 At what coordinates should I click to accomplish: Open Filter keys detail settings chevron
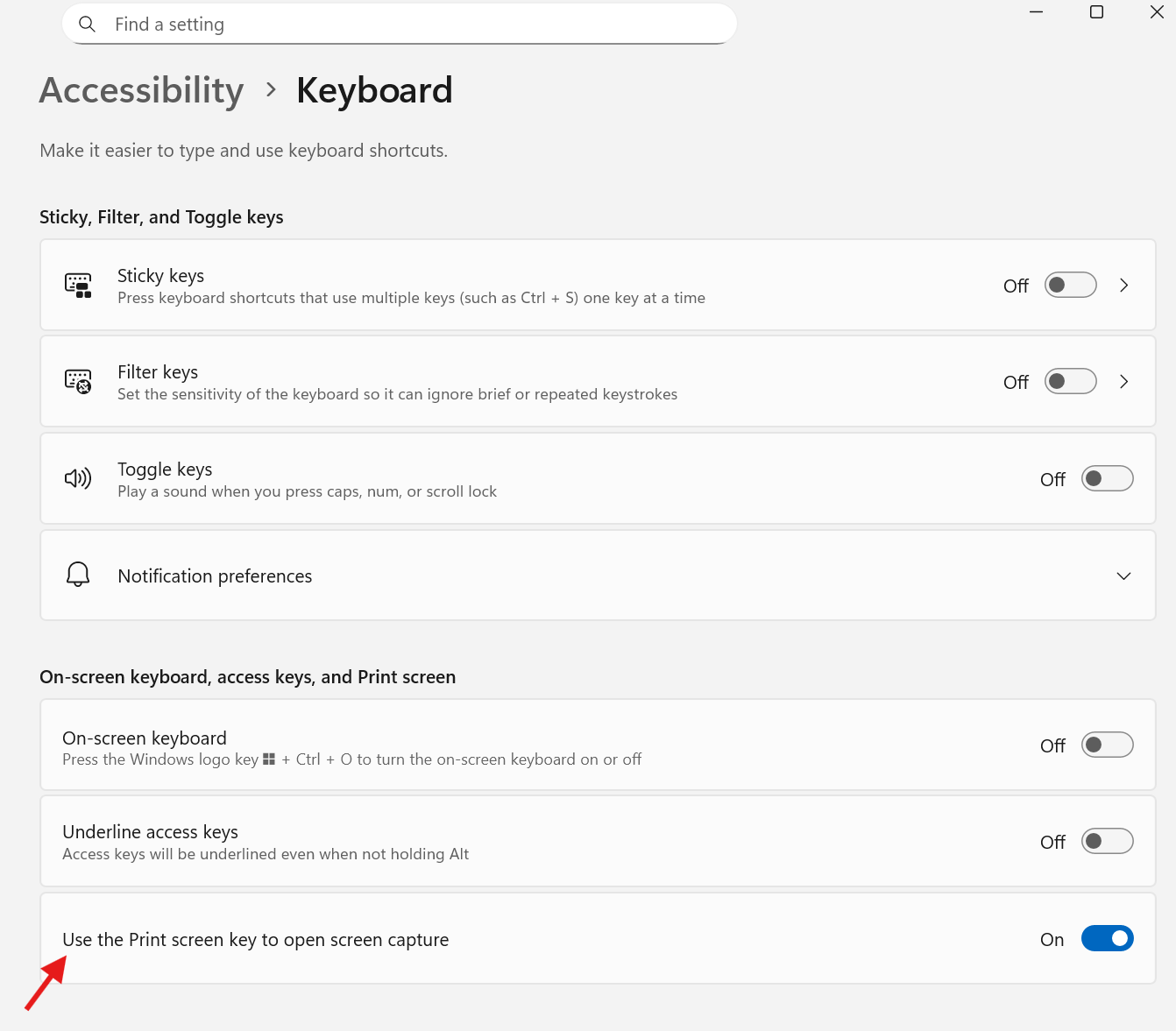(x=1124, y=381)
